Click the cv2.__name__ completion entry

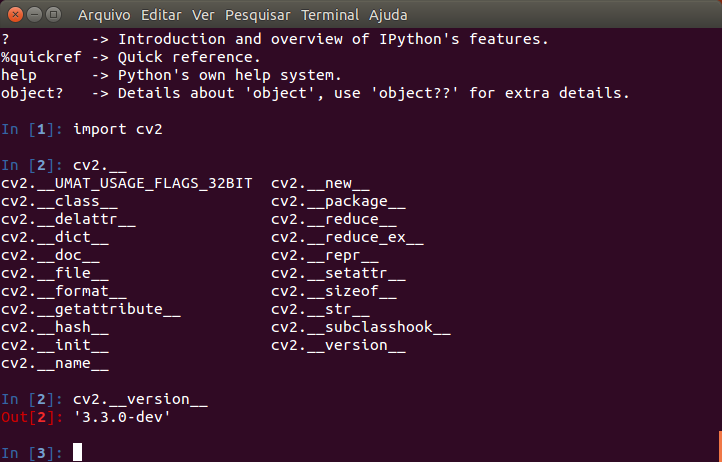[x=55, y=364]
